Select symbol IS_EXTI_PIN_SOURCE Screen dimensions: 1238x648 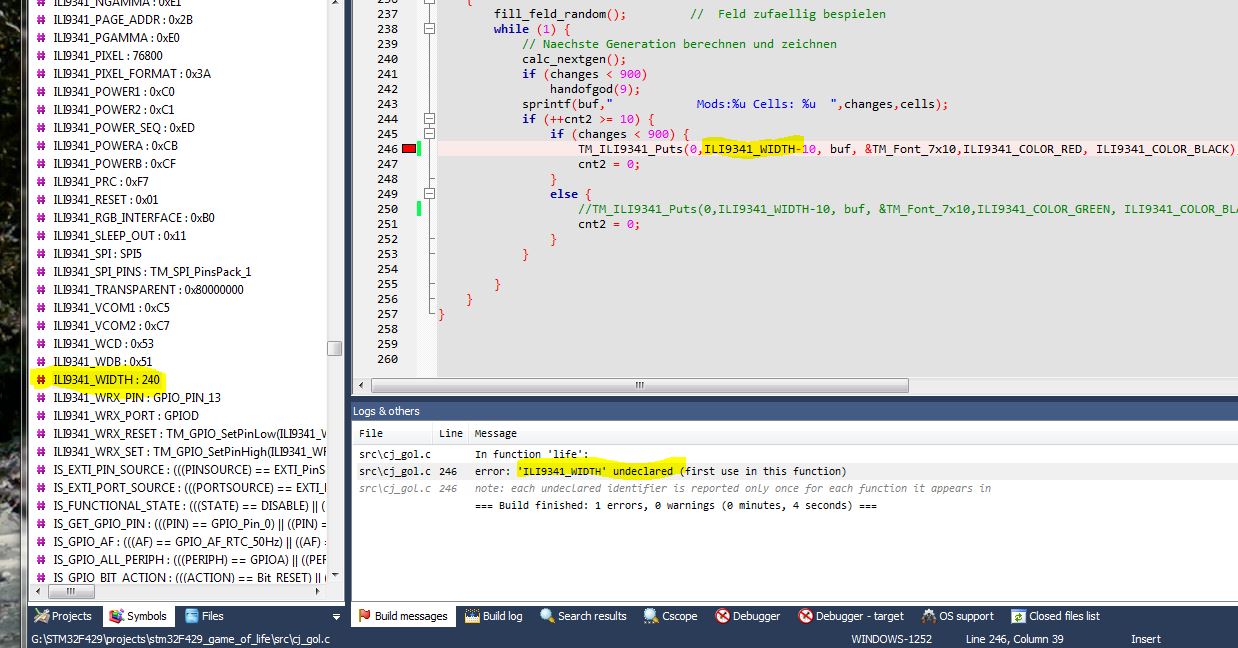[x=190, y=470]
